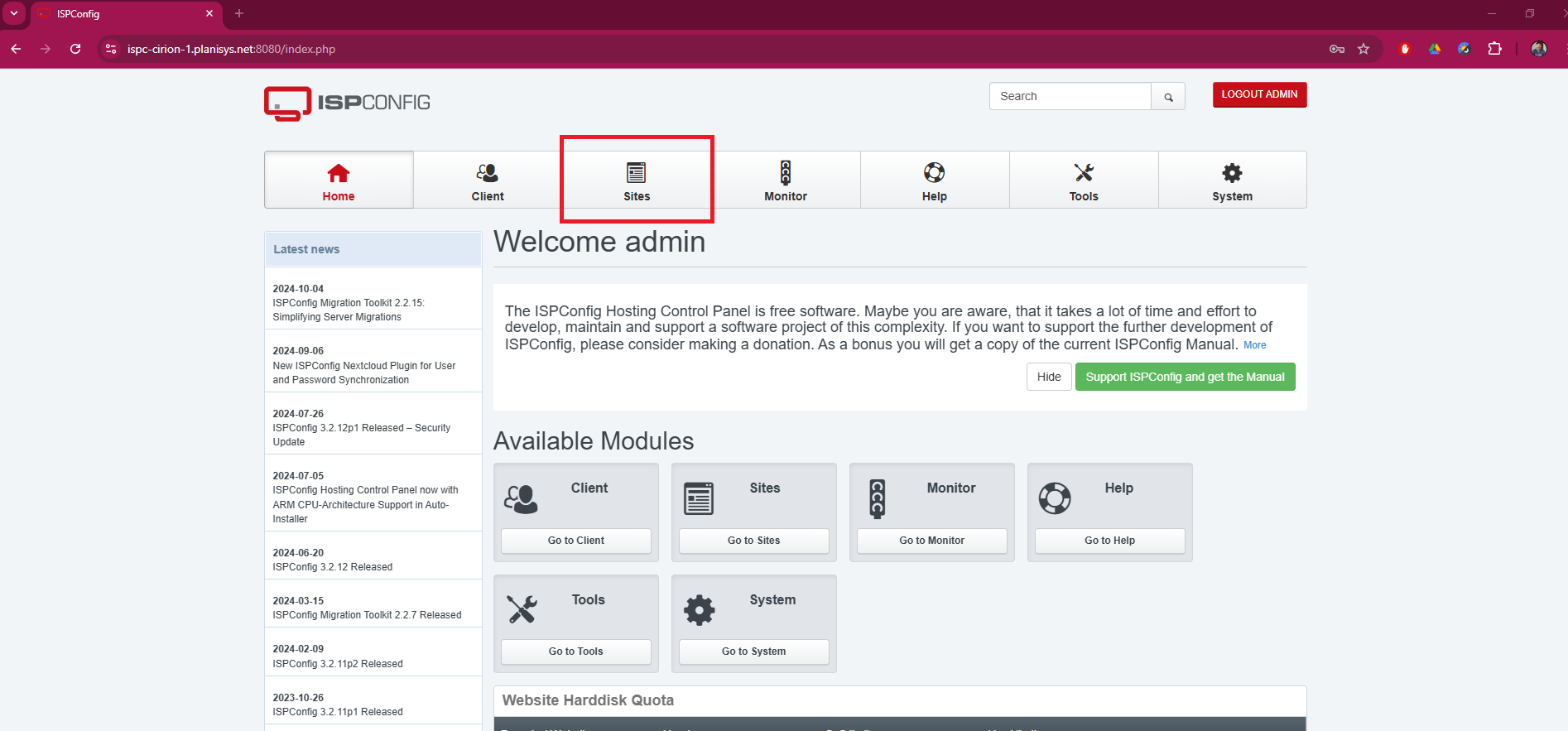Click Go to Help button
Screen dimensions: 1568x731
1110,541
